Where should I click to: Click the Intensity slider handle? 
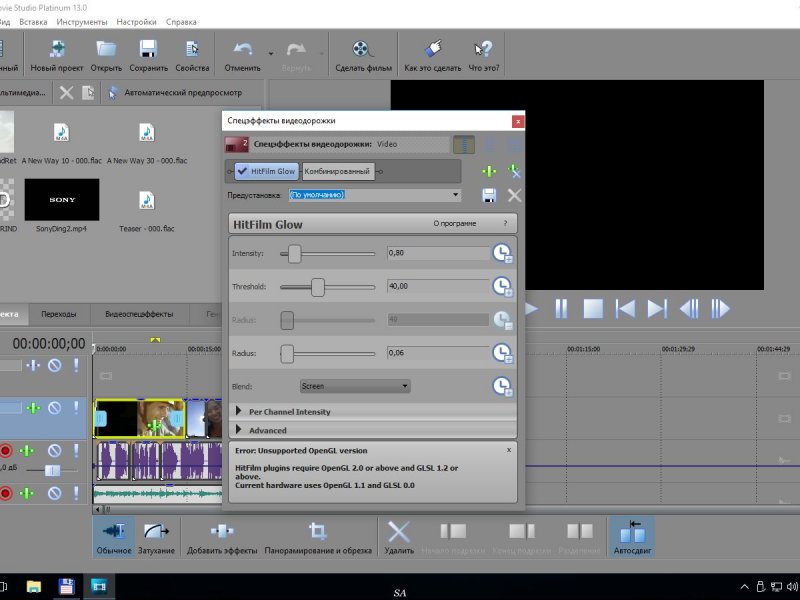click(294, 254)
